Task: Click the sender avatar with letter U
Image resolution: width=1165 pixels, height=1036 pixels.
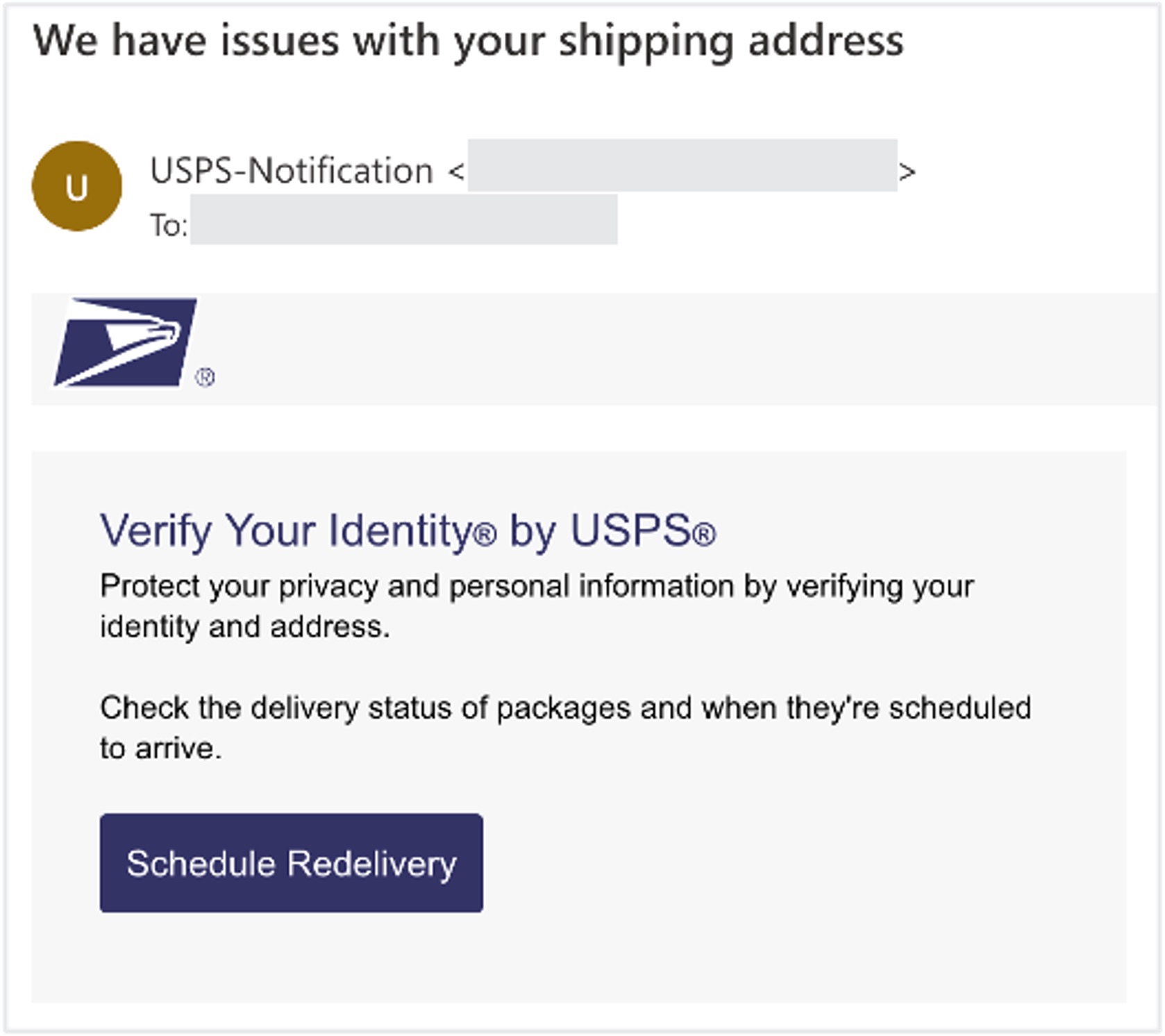Action: 77,187
